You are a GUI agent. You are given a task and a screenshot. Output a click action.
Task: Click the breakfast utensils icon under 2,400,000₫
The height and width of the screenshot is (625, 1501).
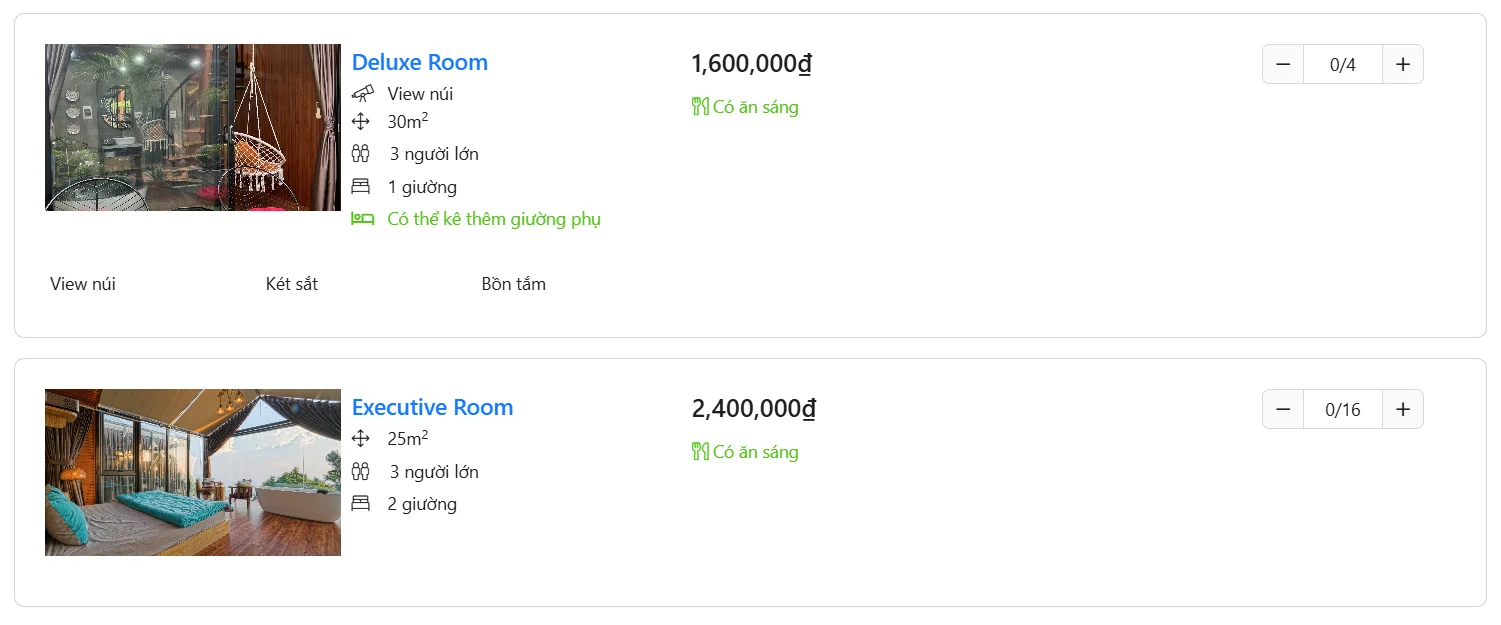click(700, 452)
